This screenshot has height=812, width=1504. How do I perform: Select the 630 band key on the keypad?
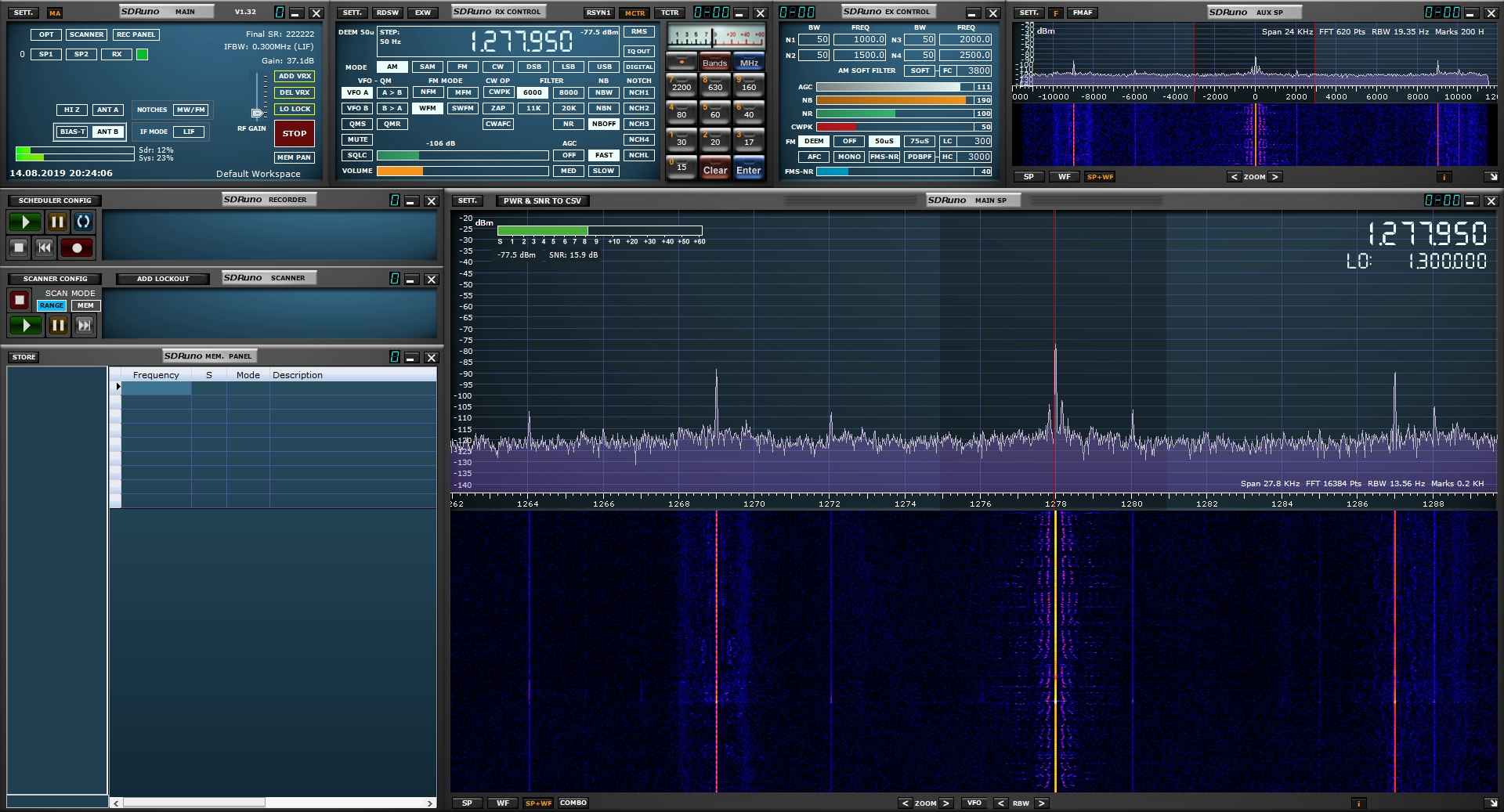(x=715, y=85)
